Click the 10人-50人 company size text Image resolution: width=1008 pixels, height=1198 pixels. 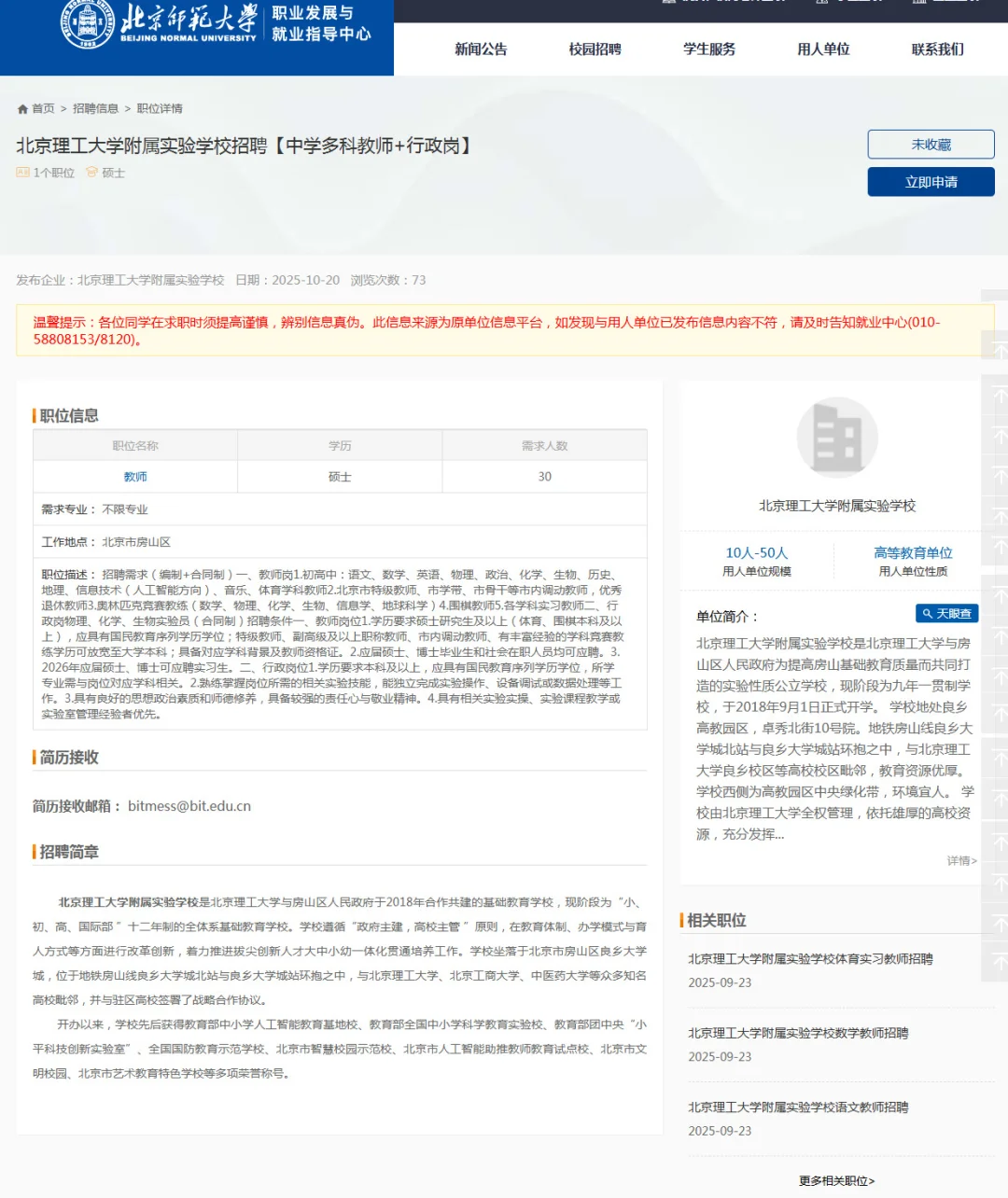[x=757, y=553]
